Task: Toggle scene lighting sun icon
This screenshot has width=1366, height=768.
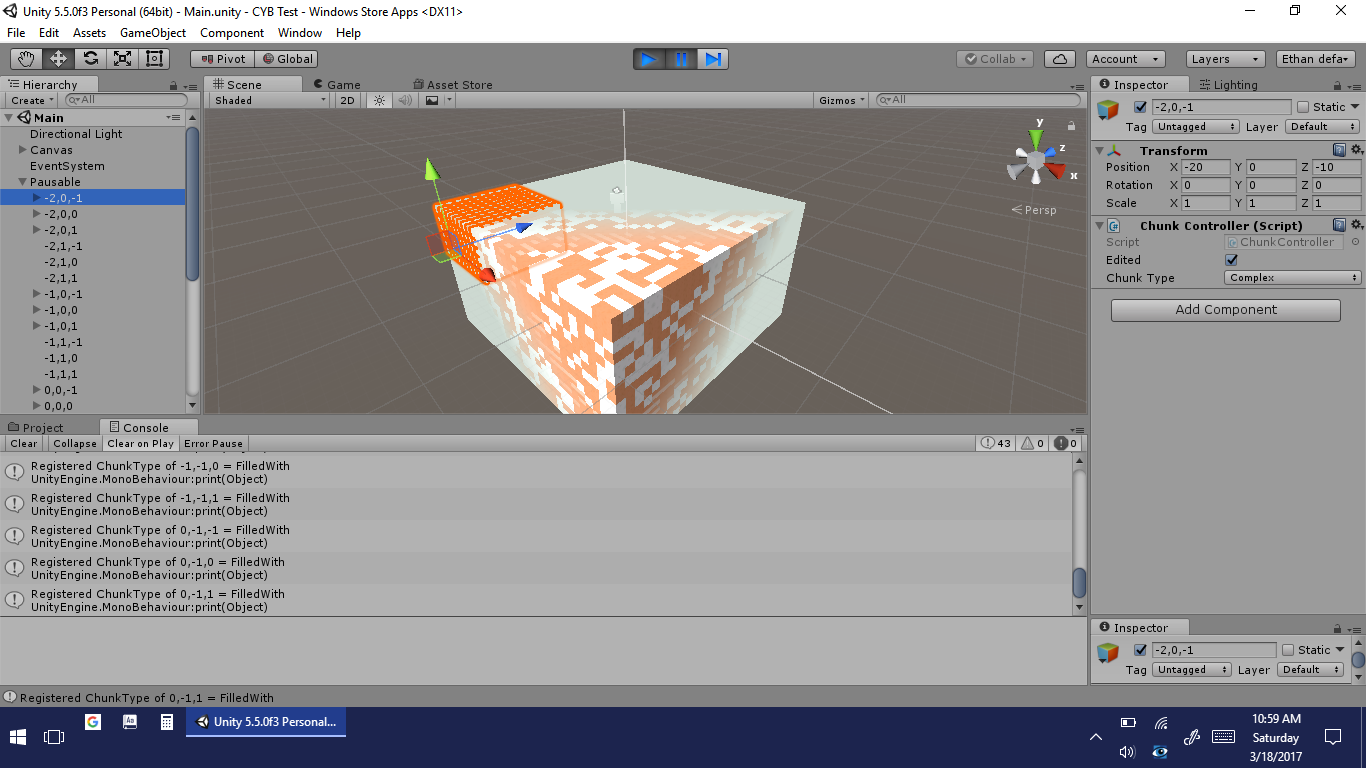Action: [379, 100]
